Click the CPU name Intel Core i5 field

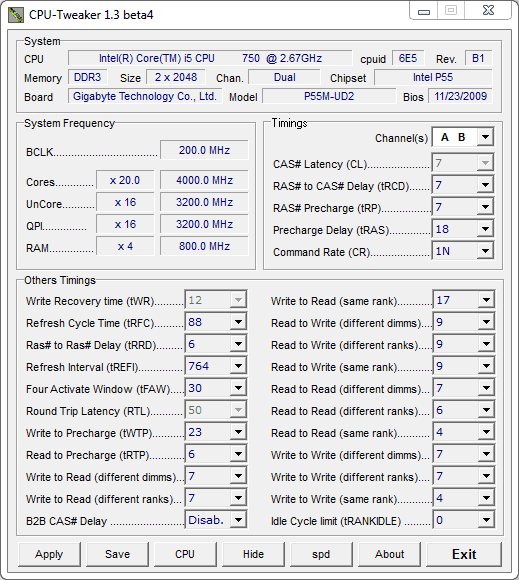(x=210, y=58)
